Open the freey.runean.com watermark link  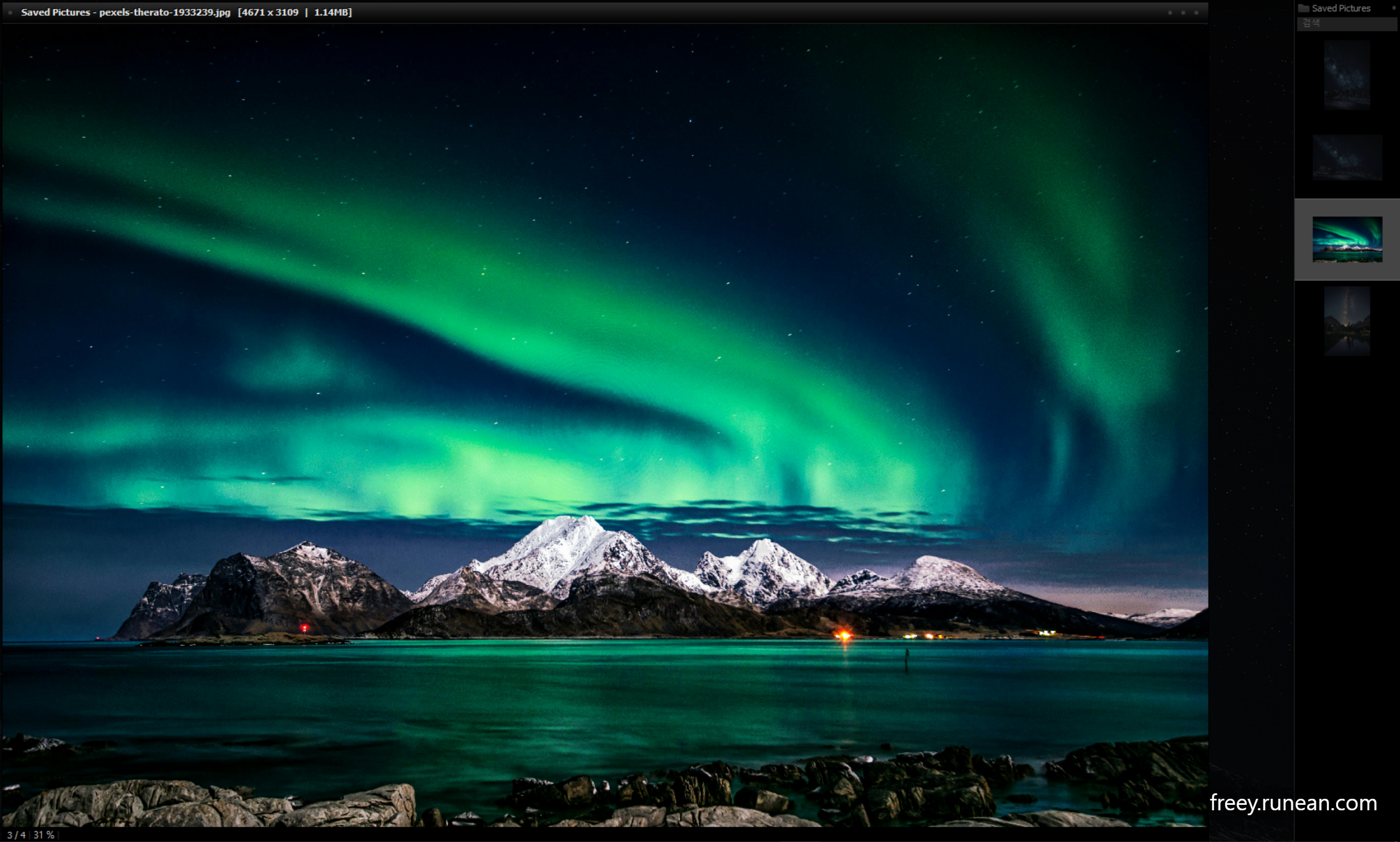click(x=1293, y=803)
